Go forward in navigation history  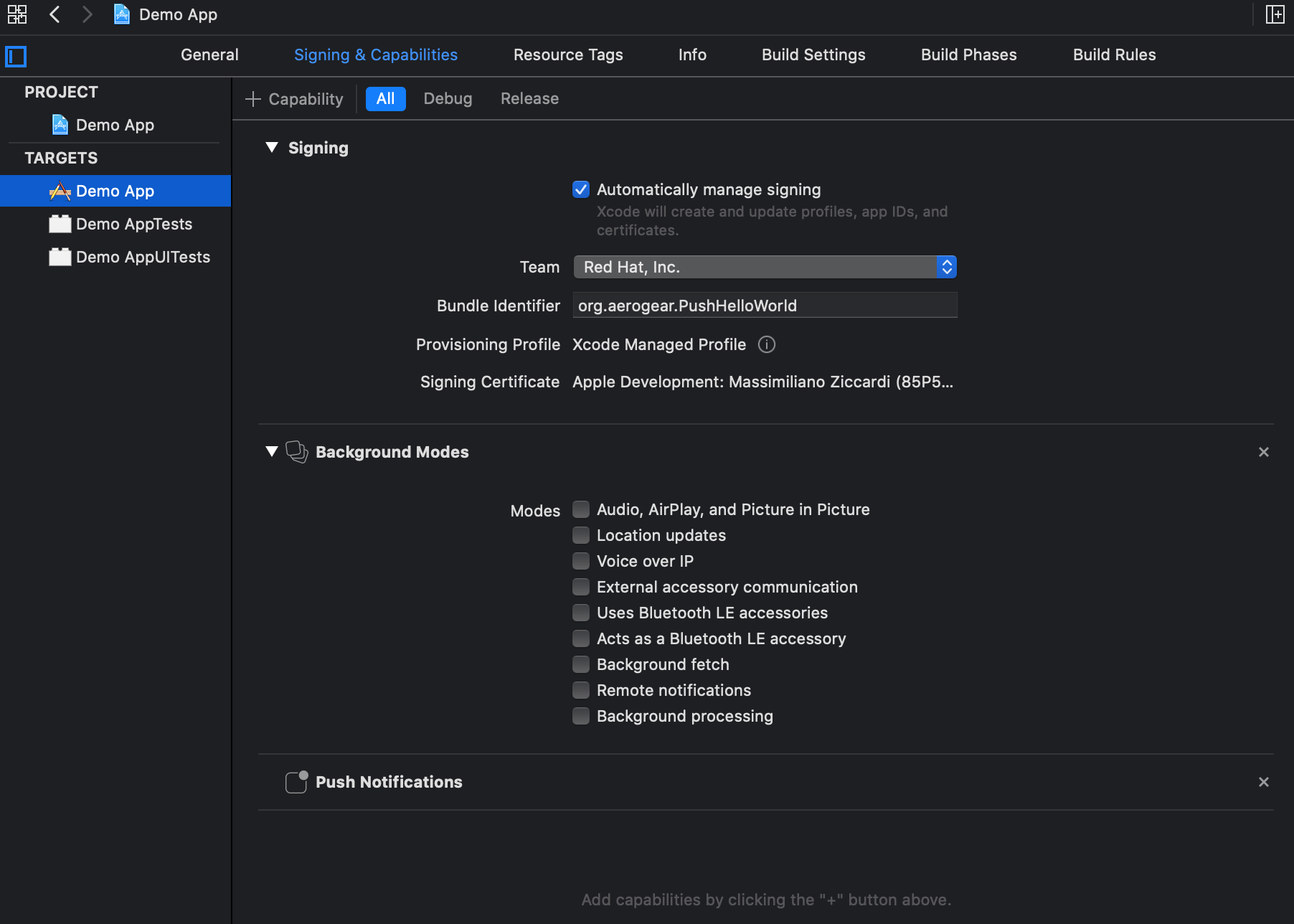(87, 14)
